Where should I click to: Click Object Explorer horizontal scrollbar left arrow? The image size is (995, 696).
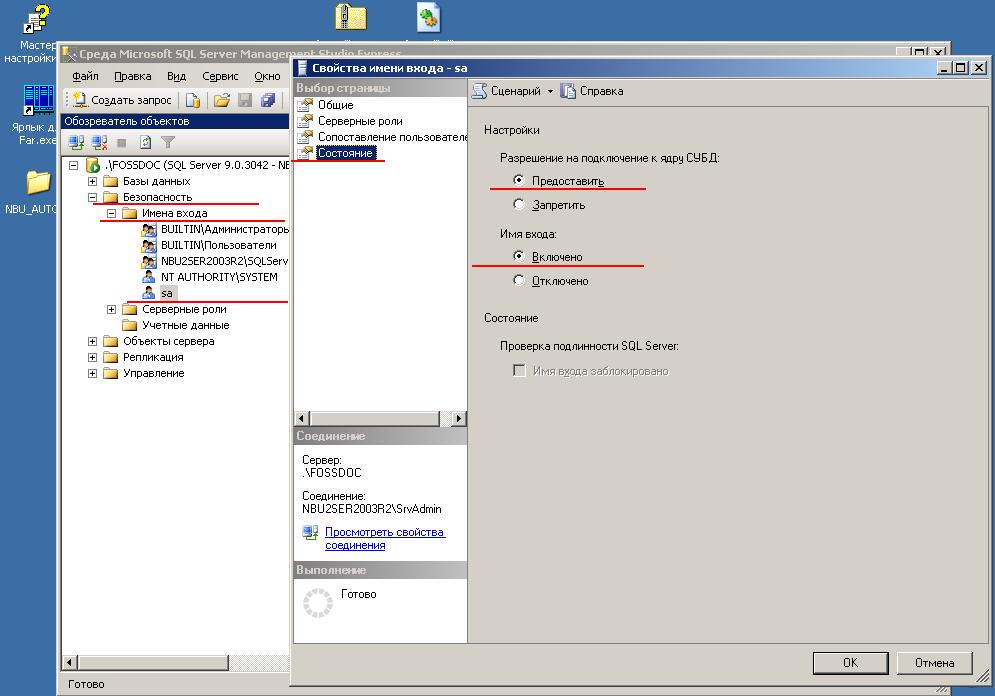(70, 662)
